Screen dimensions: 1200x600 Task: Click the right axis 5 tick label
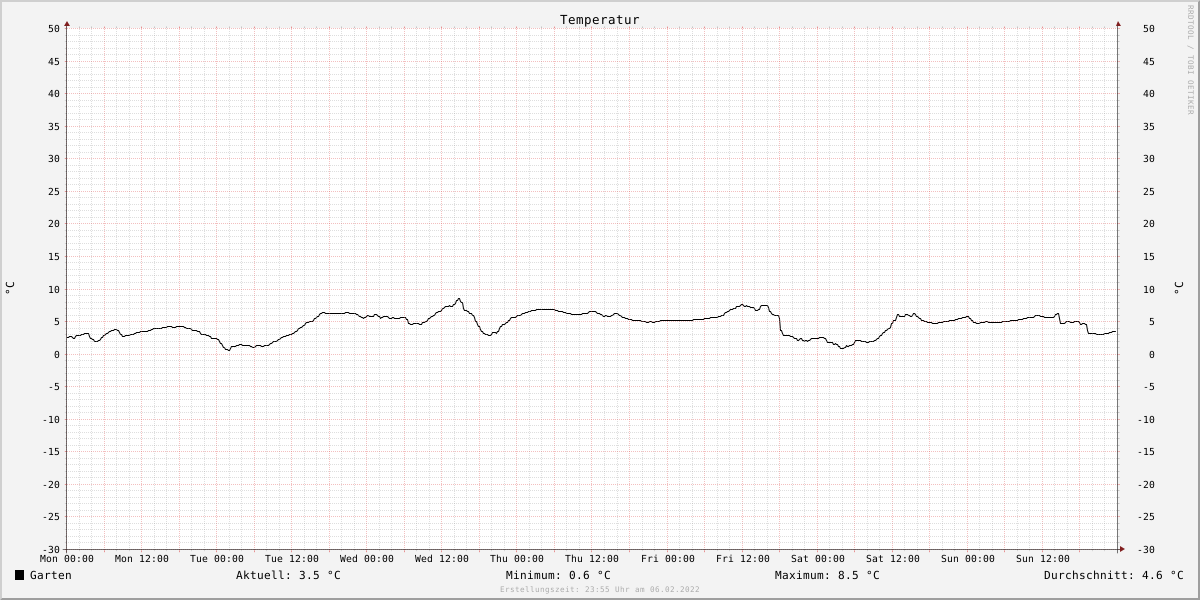(x=1146, y=321)
